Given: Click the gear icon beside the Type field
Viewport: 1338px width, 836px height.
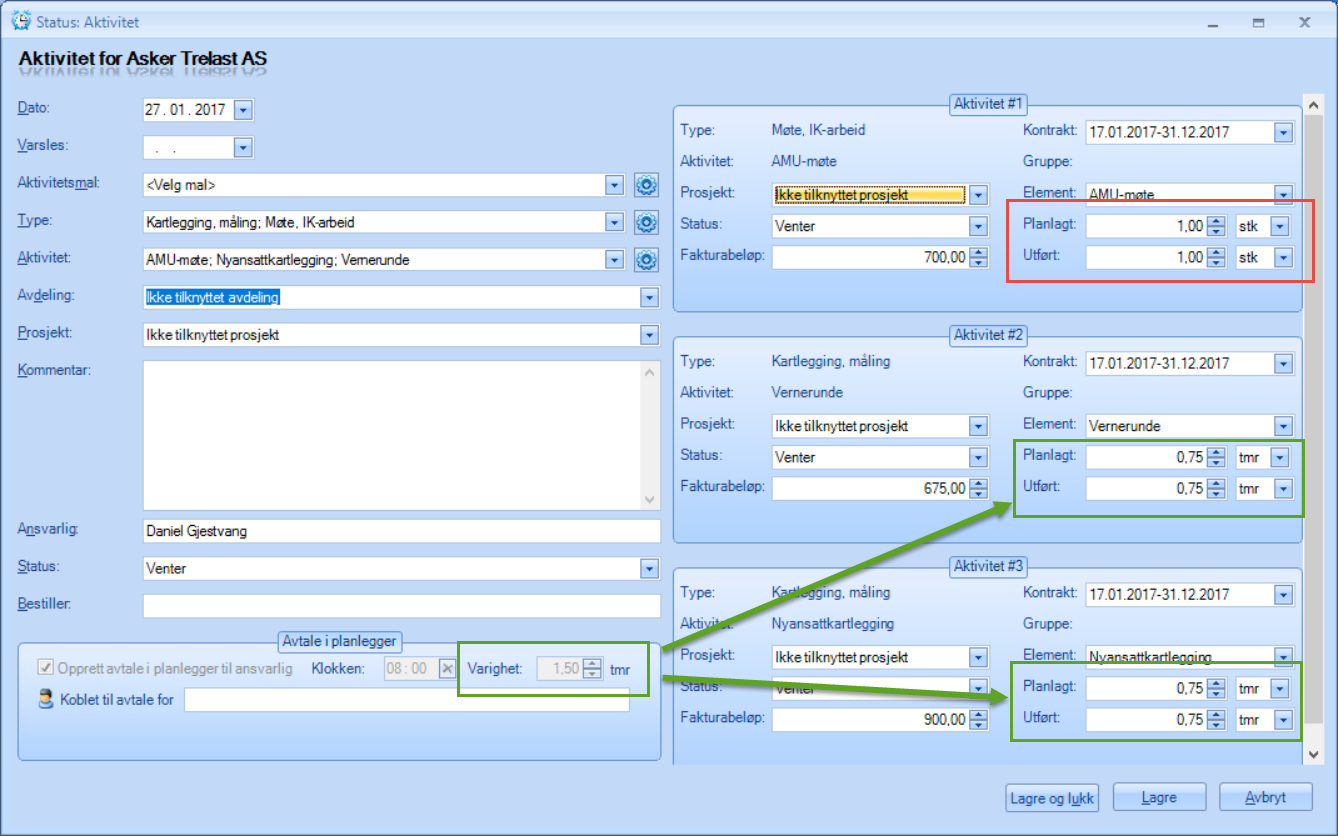Looking at the screenshot, I should (646, 222).
